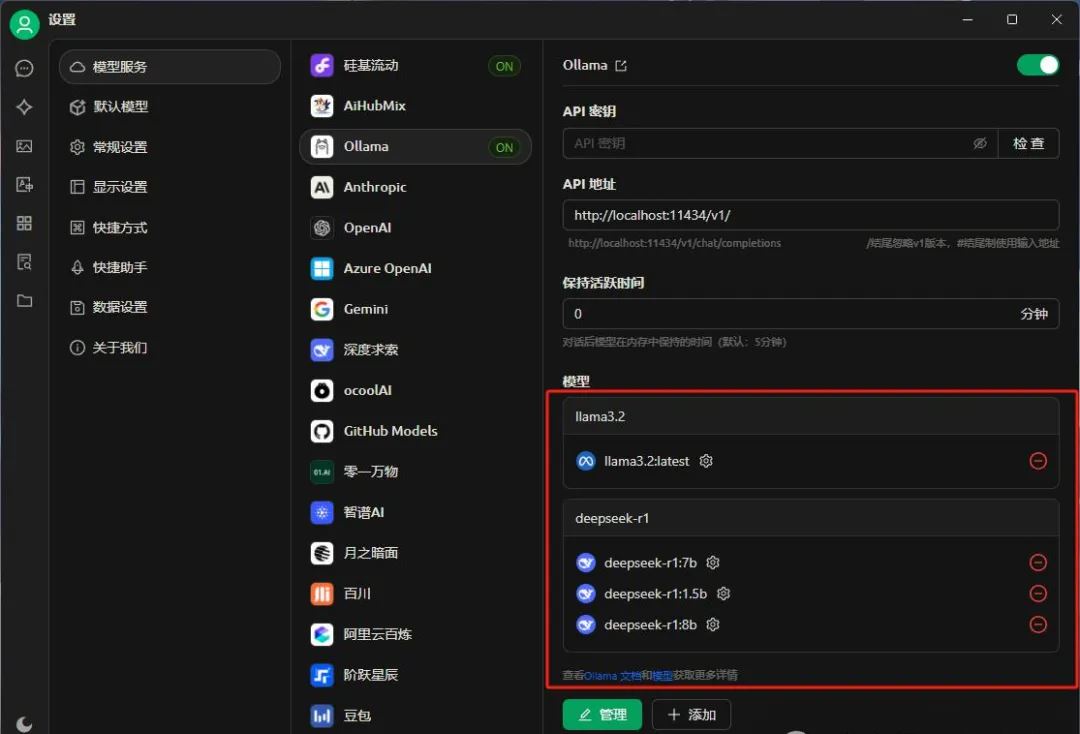Click the green 管理 manage button
Image resolution: width=1080 pixels, height=734 pixels.
[602, 715]
